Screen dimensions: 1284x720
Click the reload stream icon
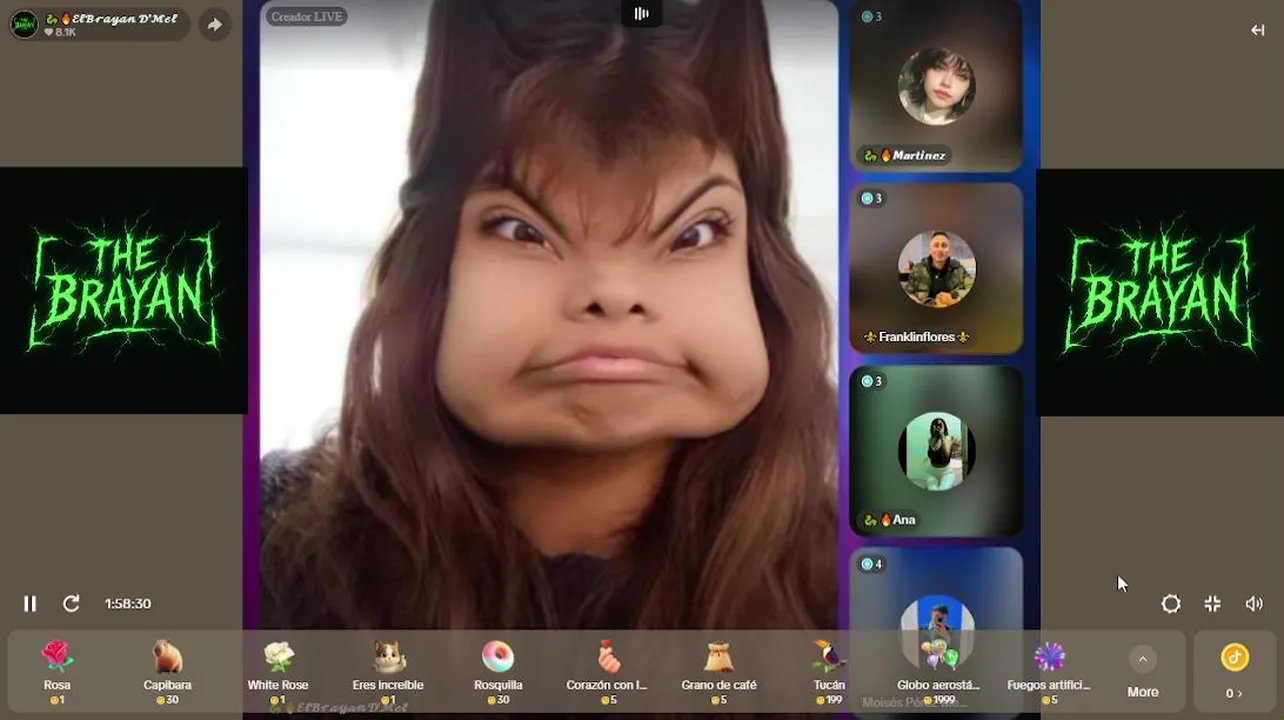point(71,604)
